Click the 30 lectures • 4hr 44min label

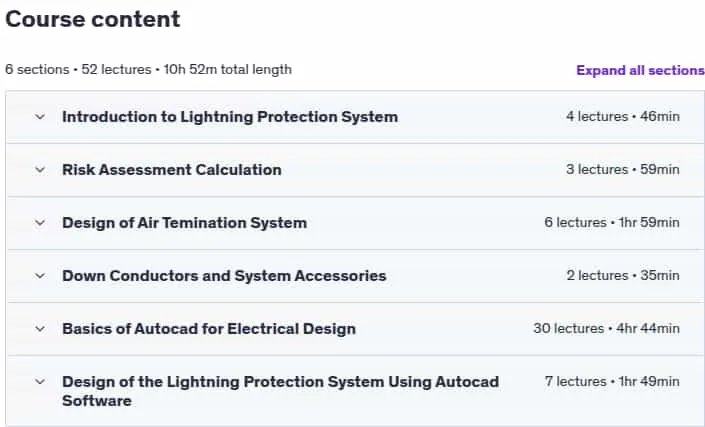[607, 329]
